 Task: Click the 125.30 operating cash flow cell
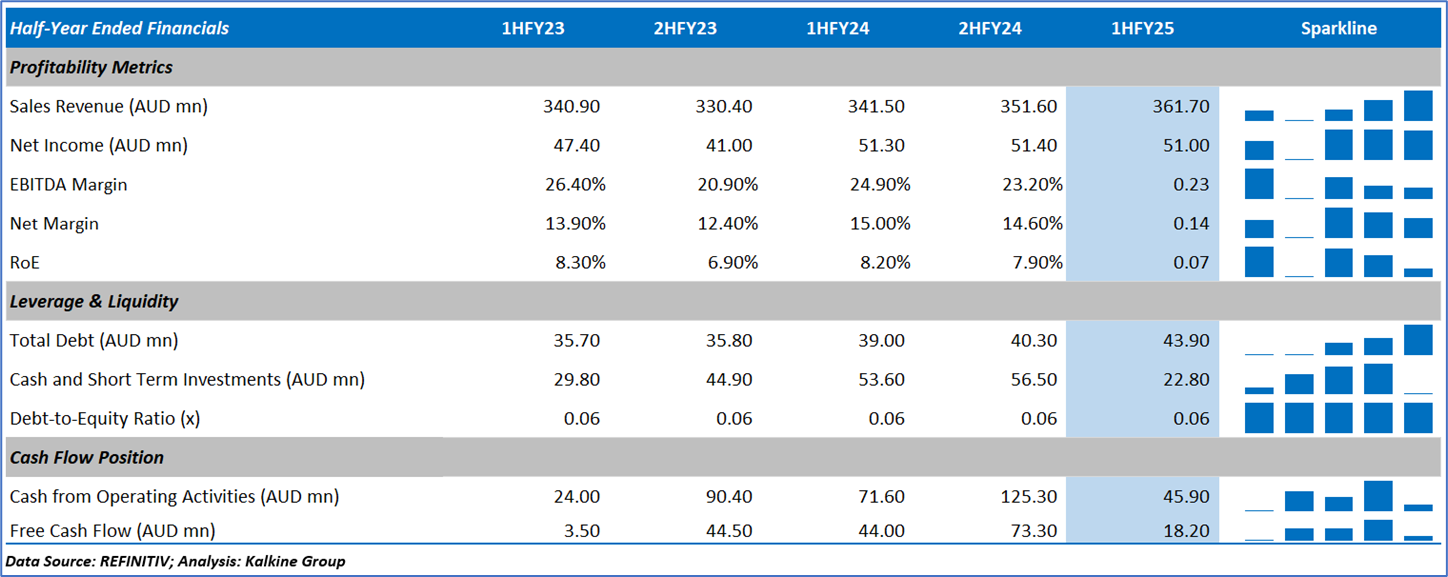[1028, 496]
